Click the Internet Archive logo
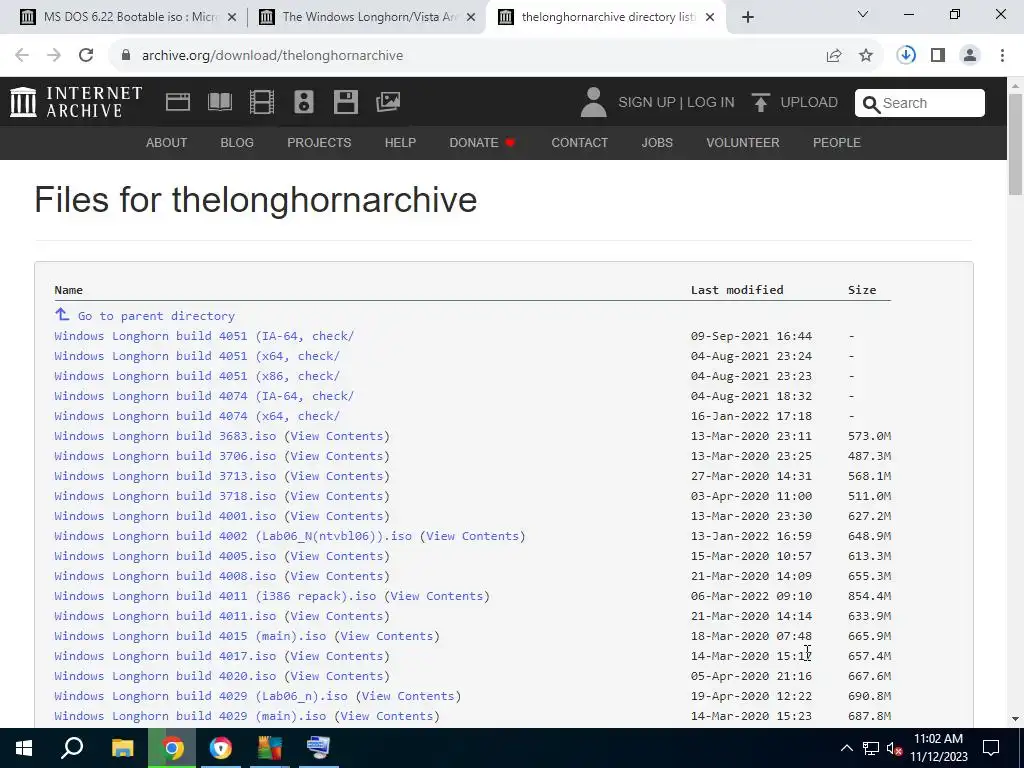 tap(76, 102)
